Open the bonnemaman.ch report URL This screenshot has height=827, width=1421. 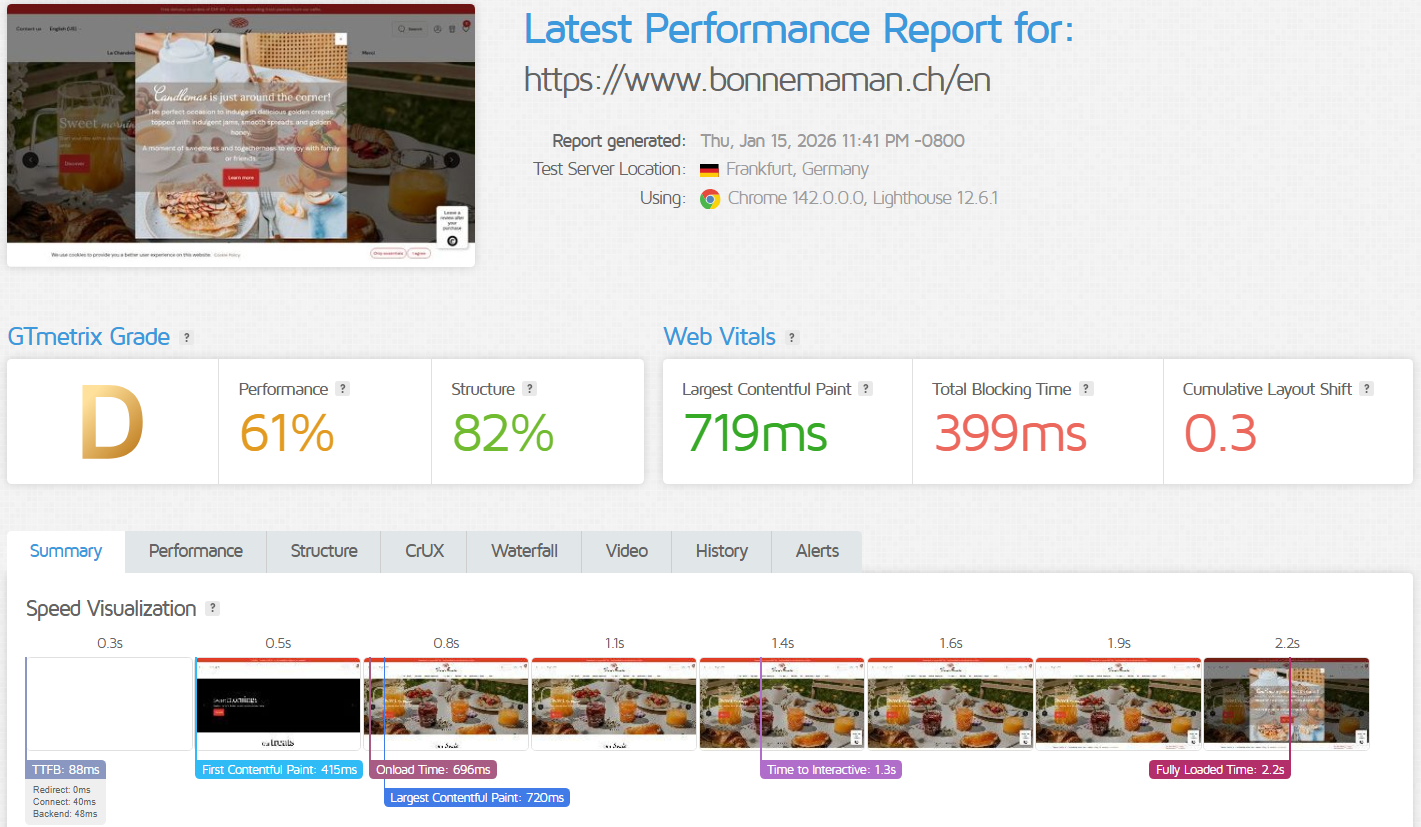(757, 79)
